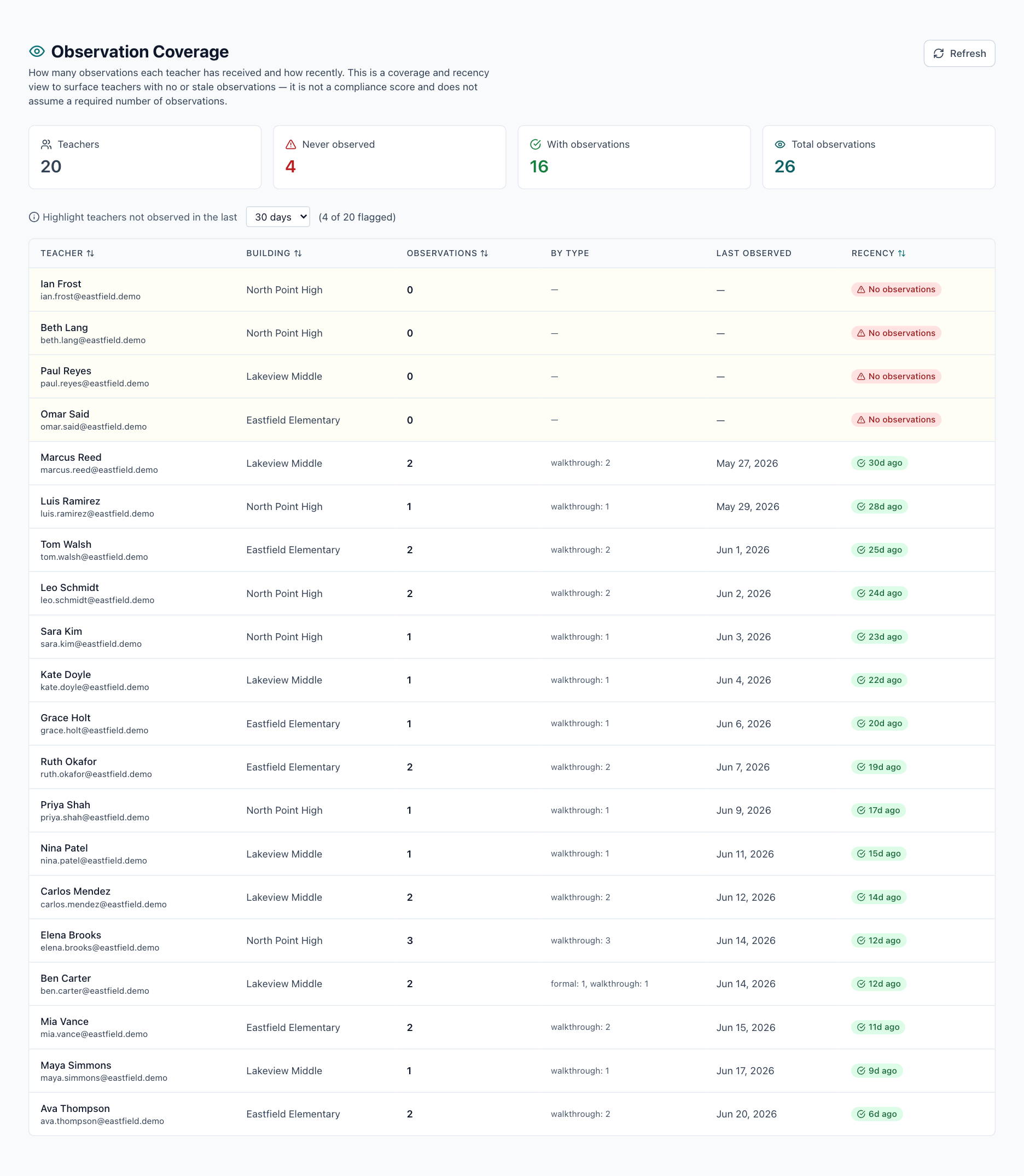The height and width of the screenshot is (1176, 1024).
Task: Click the Teachers summary card value 20
Action: pyautogui.click(x=51, y=166)
